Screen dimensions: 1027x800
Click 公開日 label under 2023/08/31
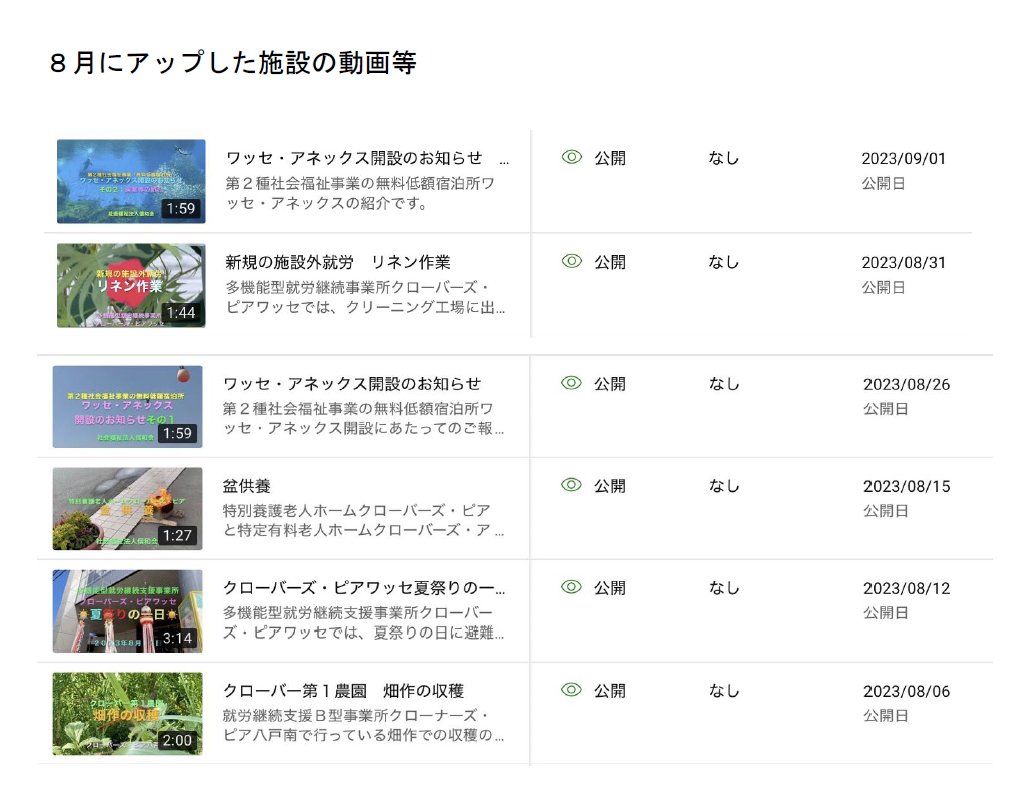884,288
